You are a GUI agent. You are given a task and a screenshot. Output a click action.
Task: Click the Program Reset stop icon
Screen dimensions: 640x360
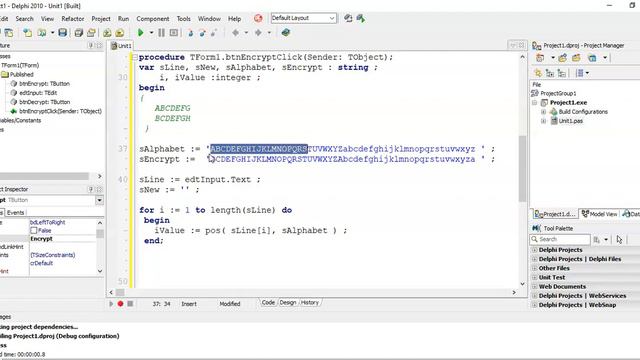[x=174, y=33]
